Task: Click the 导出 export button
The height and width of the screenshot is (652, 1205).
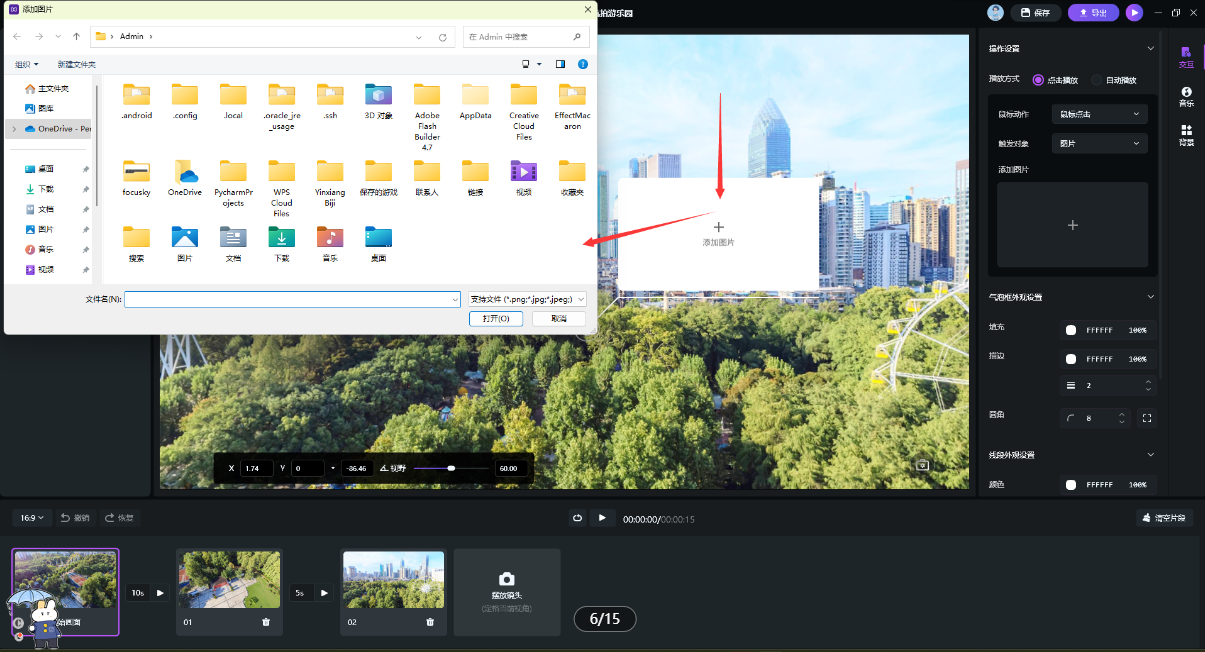Action: click(x=1093, y=12)
